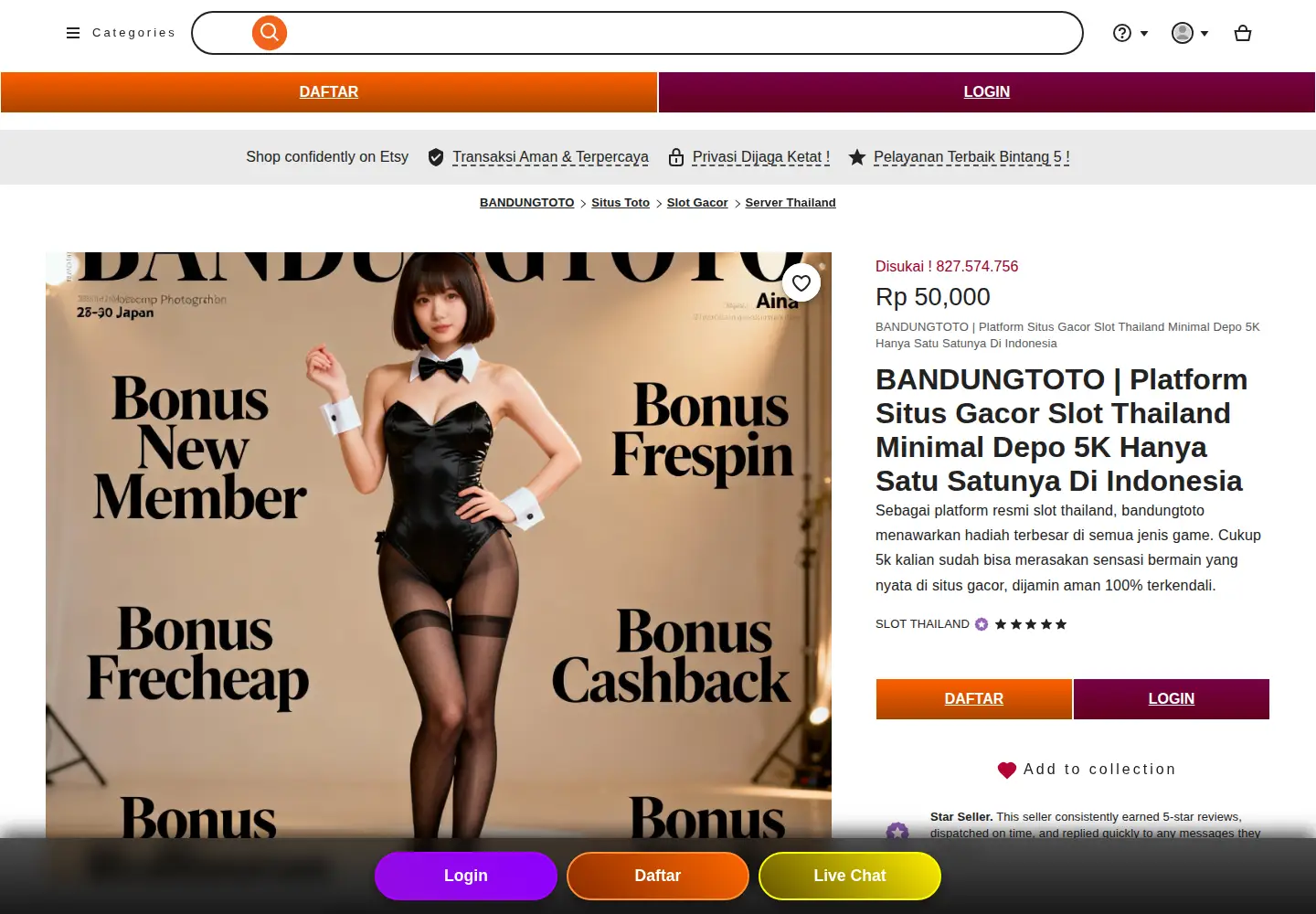
Task: Open the help question mark menu
Action: tap(1130, 33)
